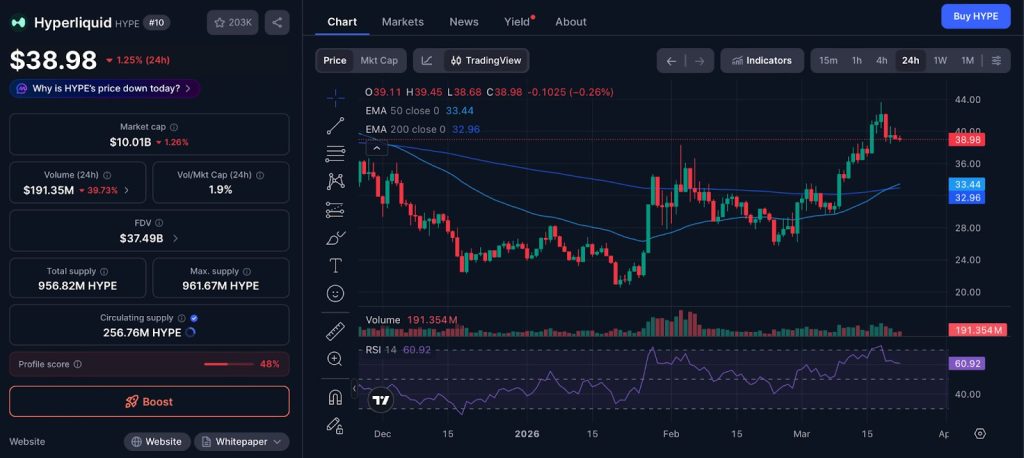Open the Markets tab

pyautogui.click(x=403, y=22)
